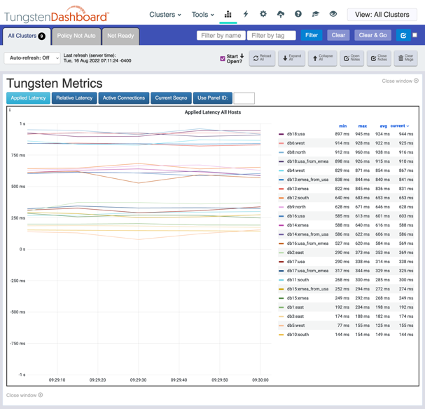Open the Auto-refresh Off dropdown
The height and width of the screenshot is (410, 426).
(32, 58)
